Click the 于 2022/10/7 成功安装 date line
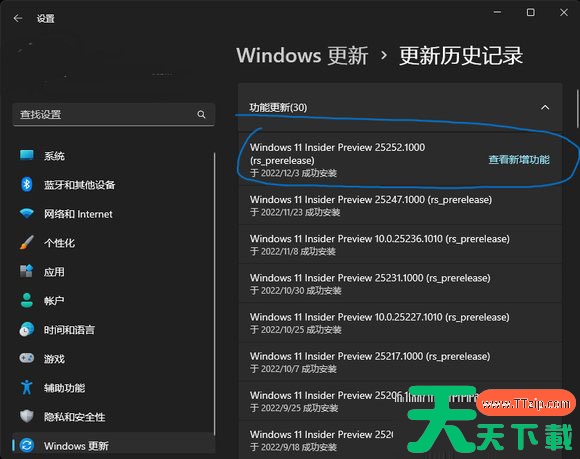580x459 pixels. click(293, 369)
